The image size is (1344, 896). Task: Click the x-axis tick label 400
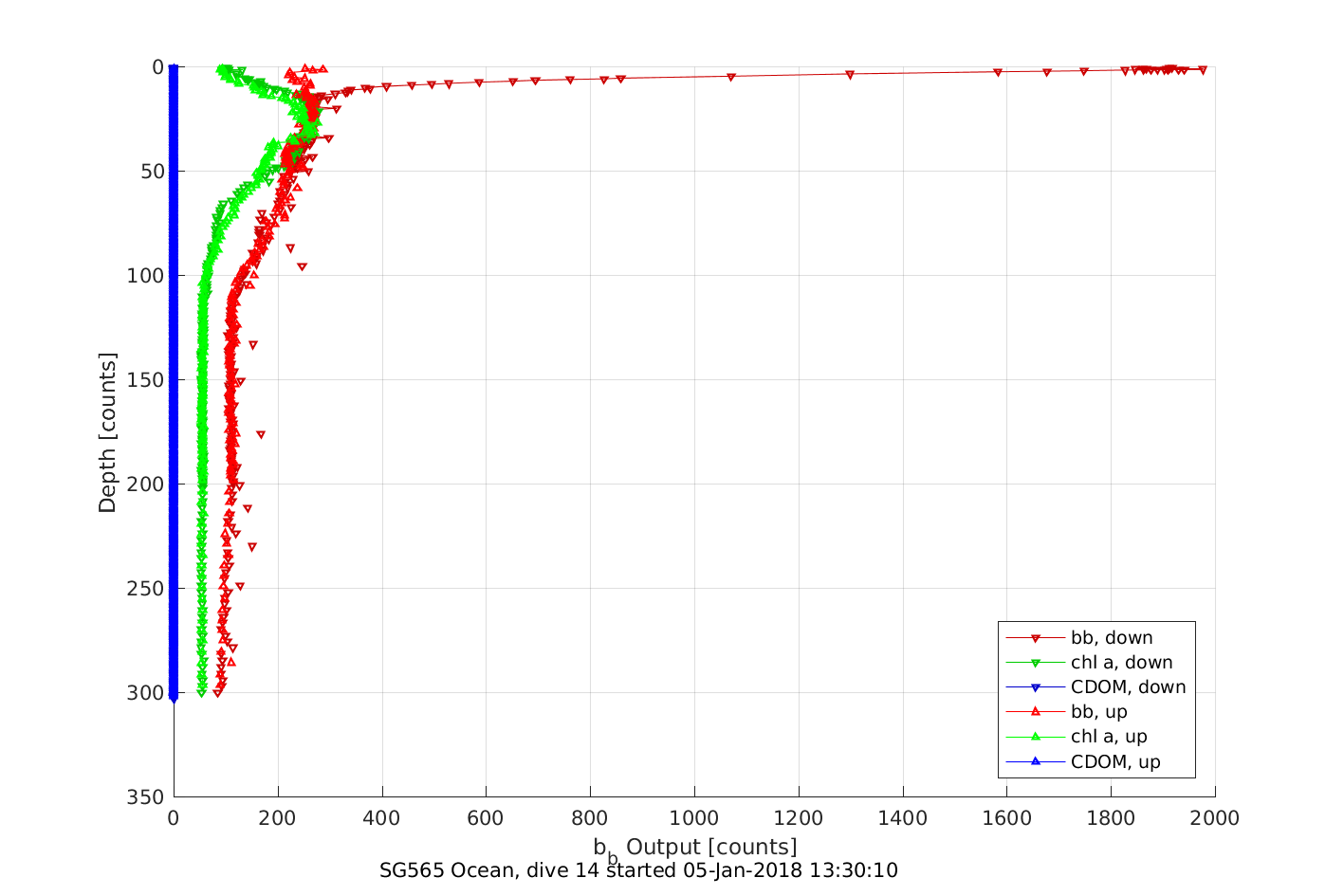pos(381,818)
